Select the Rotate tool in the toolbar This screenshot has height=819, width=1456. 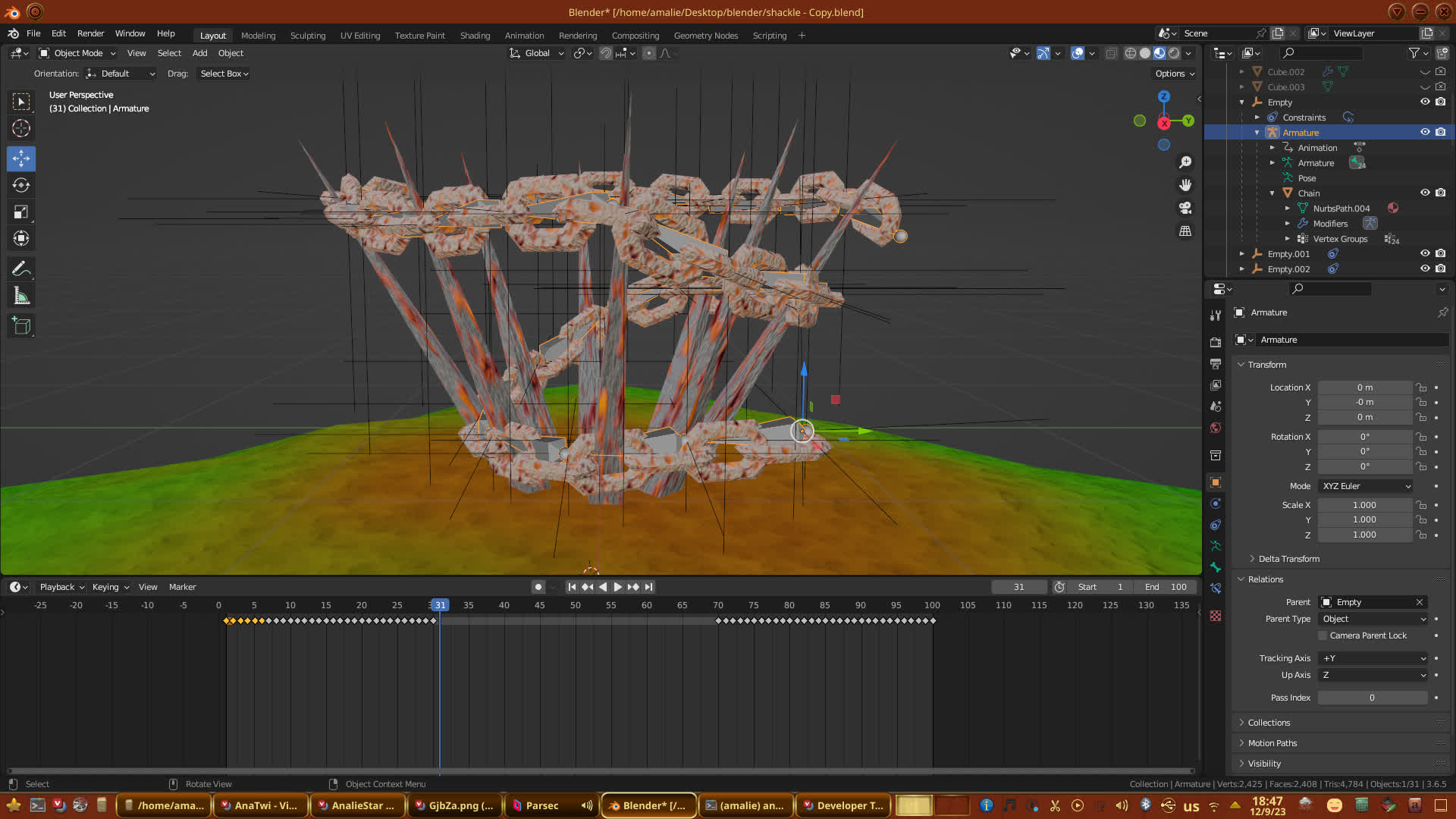point(21,185)
